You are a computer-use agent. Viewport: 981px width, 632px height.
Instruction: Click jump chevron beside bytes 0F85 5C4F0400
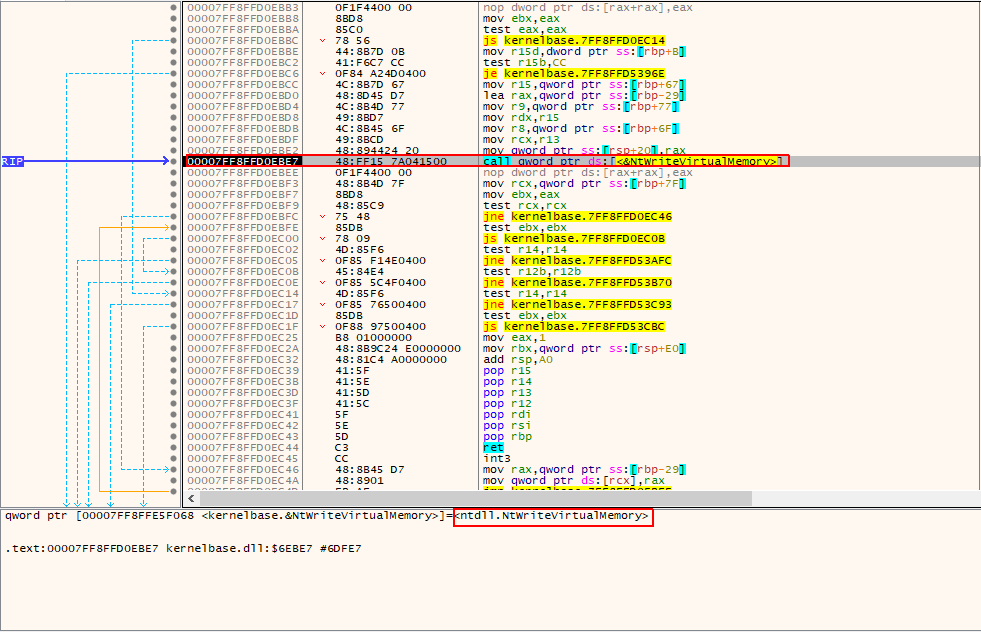coord(322,282)
